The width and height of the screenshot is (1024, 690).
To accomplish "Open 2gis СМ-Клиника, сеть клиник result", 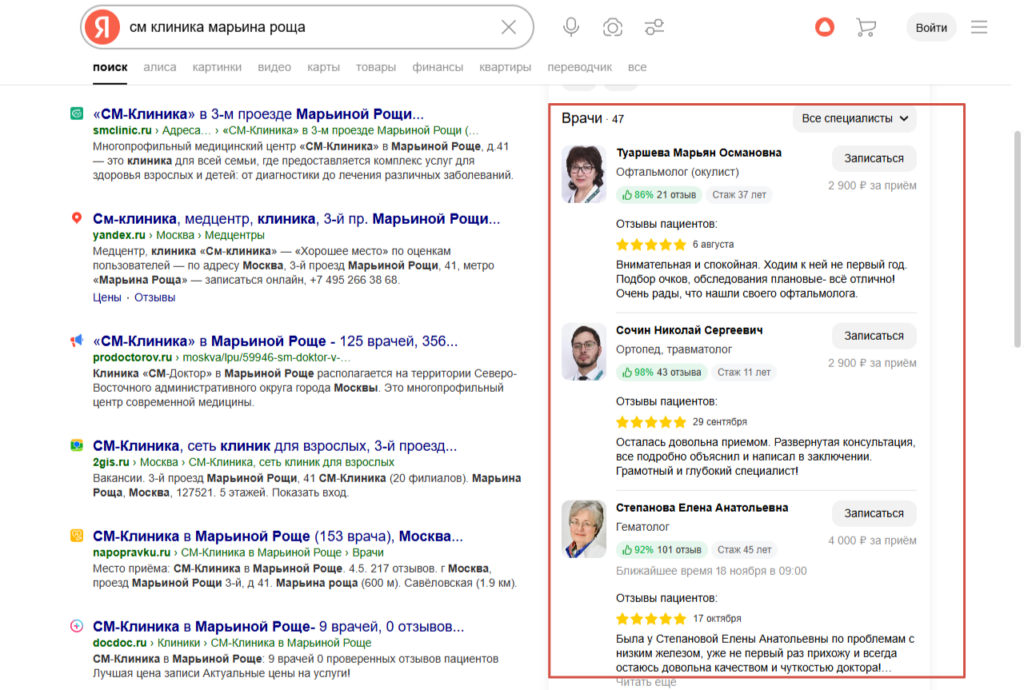I will (275, 446).
